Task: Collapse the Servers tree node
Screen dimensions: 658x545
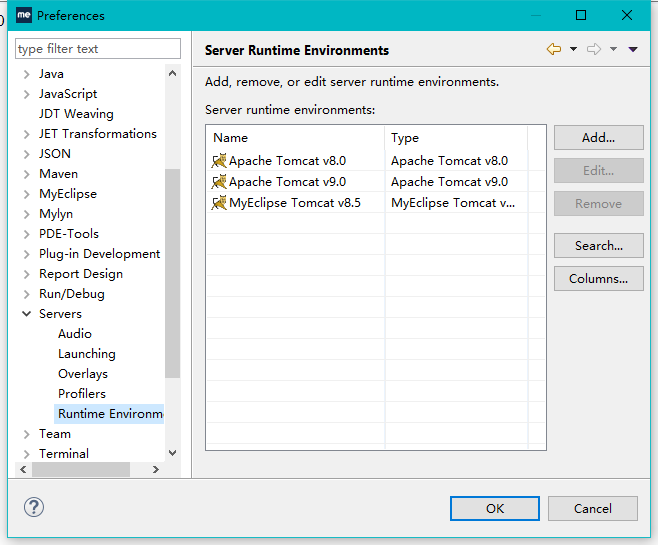Action: coord(26,314)
